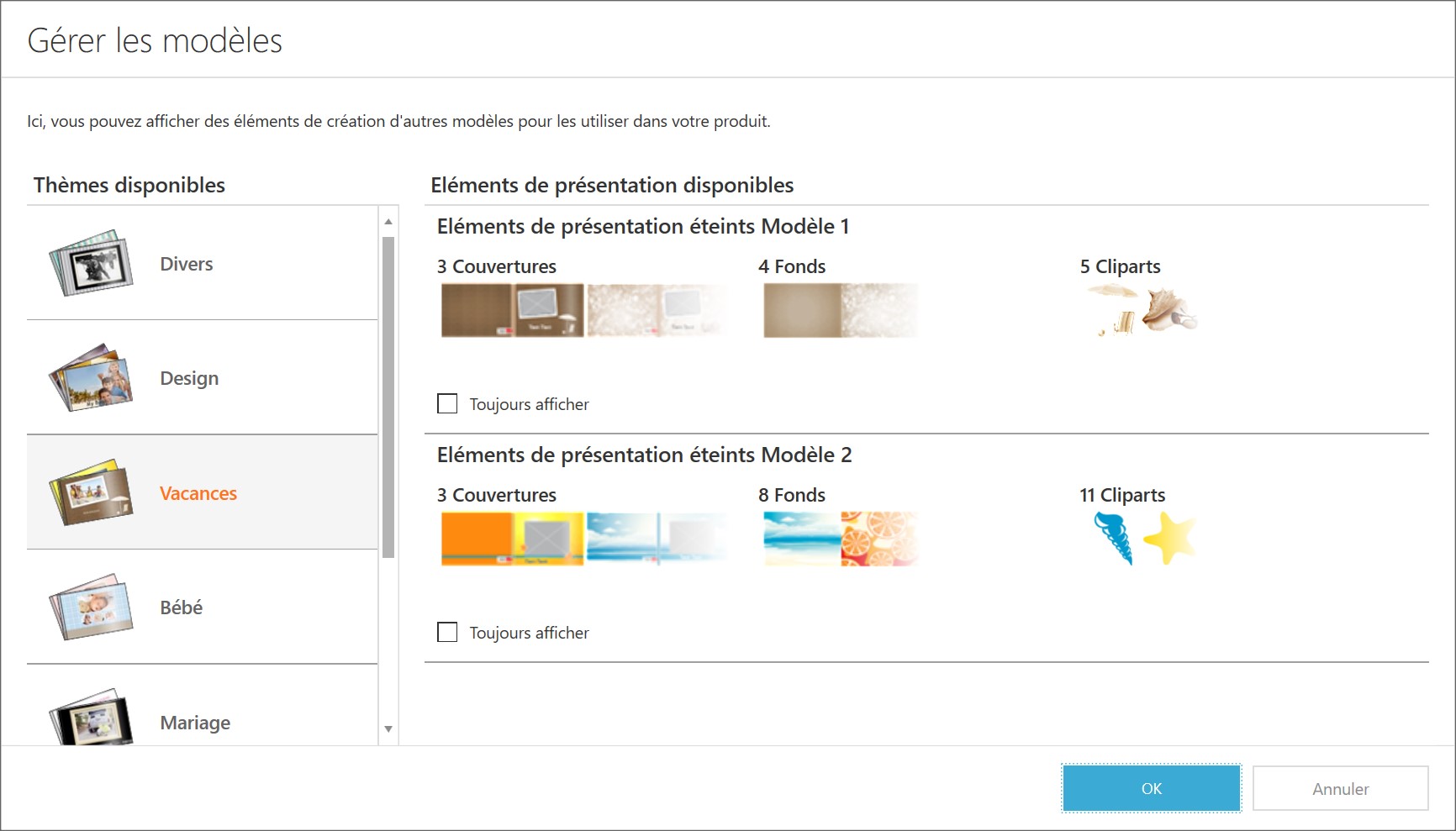Click the orange slices background of Modèle 2
Screen dimensions: 1456x831
[x=880, y=539]
